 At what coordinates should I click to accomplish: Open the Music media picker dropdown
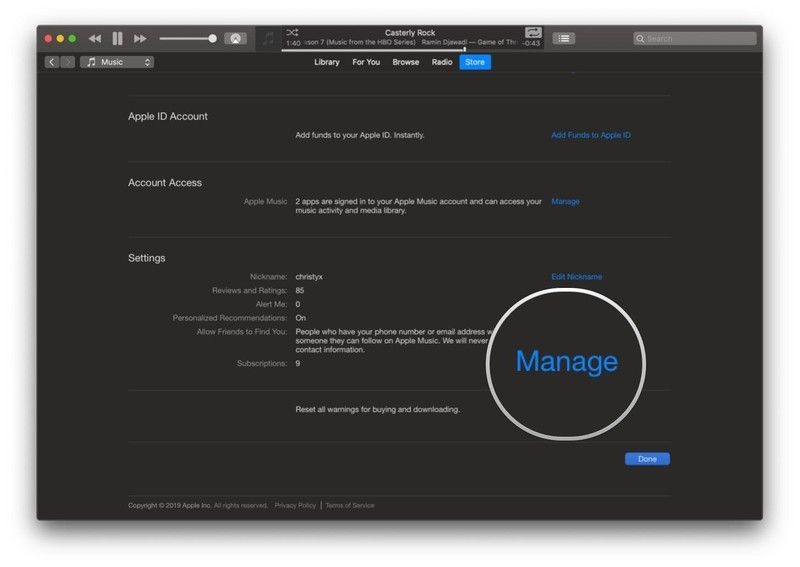117,62
